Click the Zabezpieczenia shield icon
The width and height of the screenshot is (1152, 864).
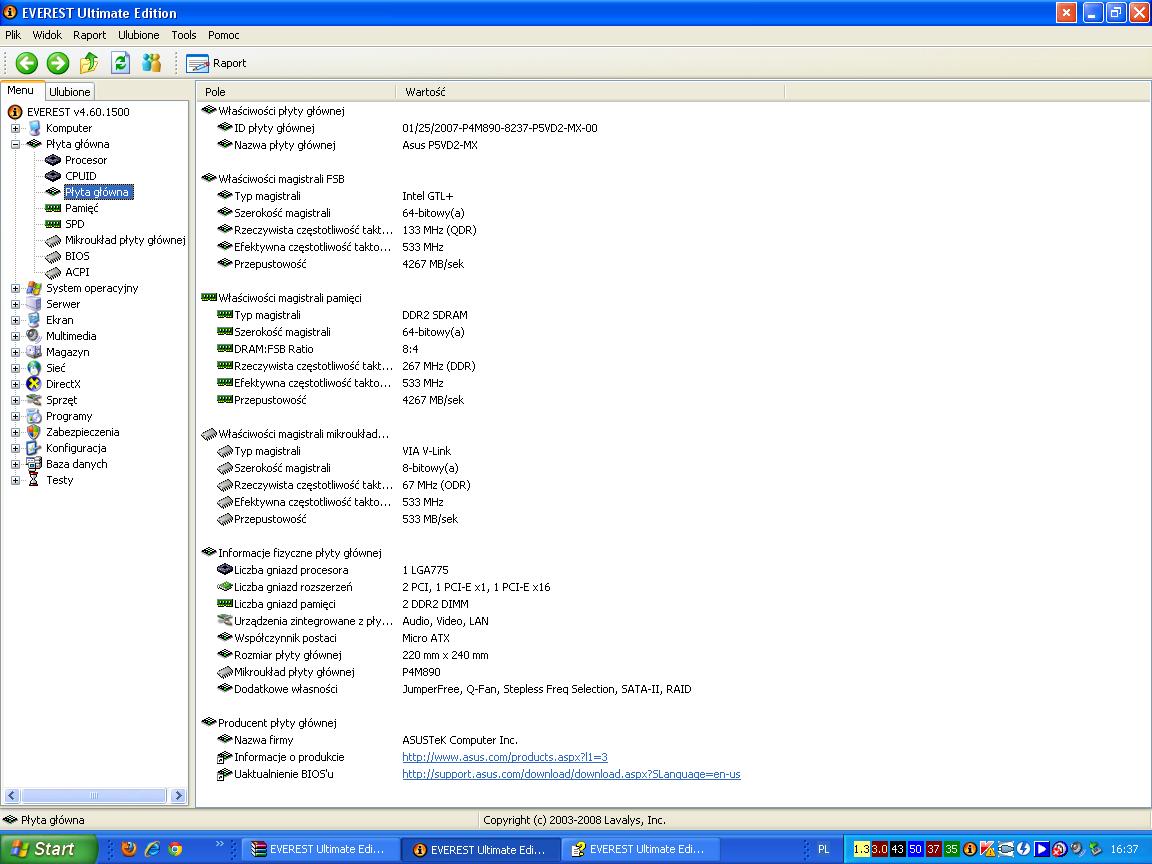click(x=34, y=432)
